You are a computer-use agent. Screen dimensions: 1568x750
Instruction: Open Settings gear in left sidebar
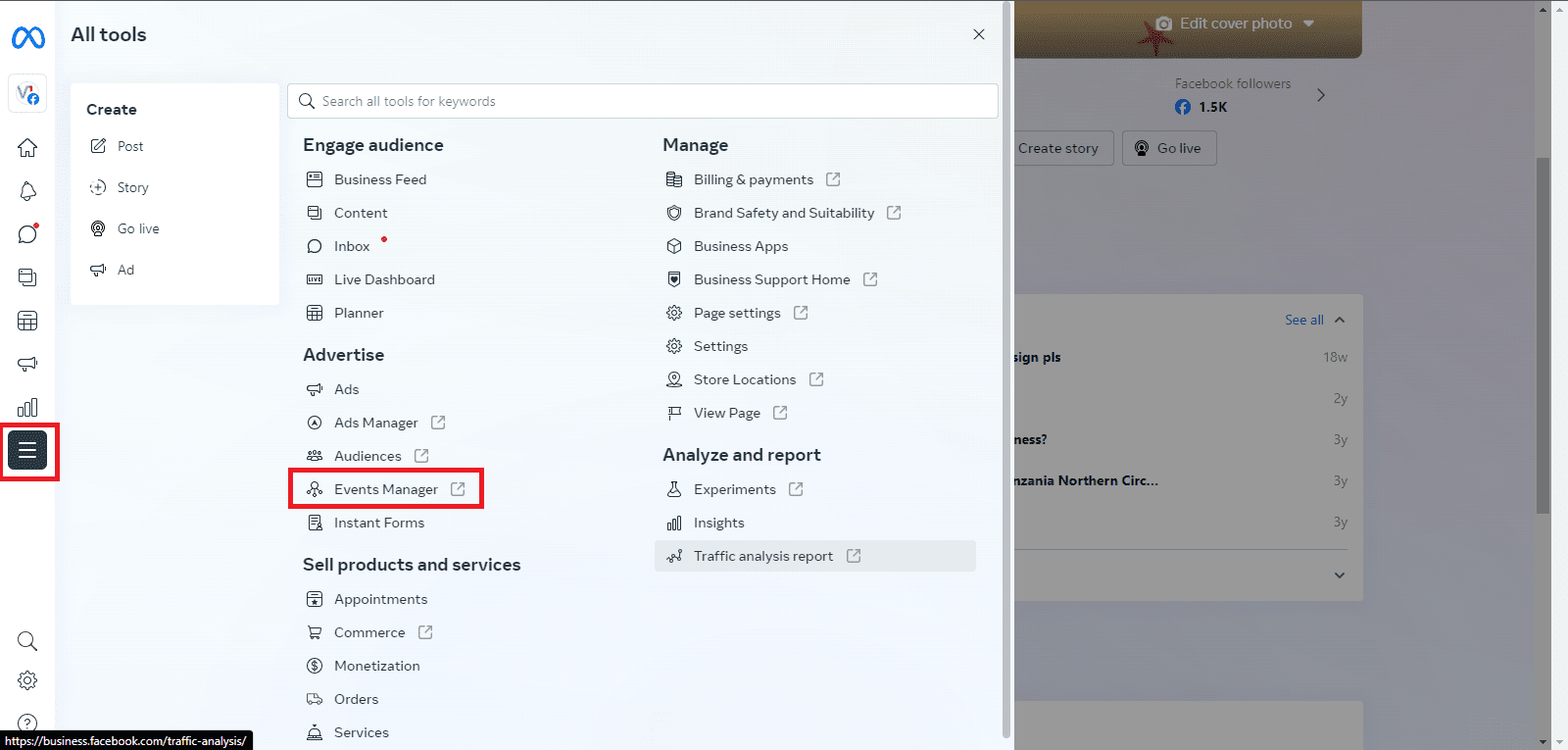27,680
